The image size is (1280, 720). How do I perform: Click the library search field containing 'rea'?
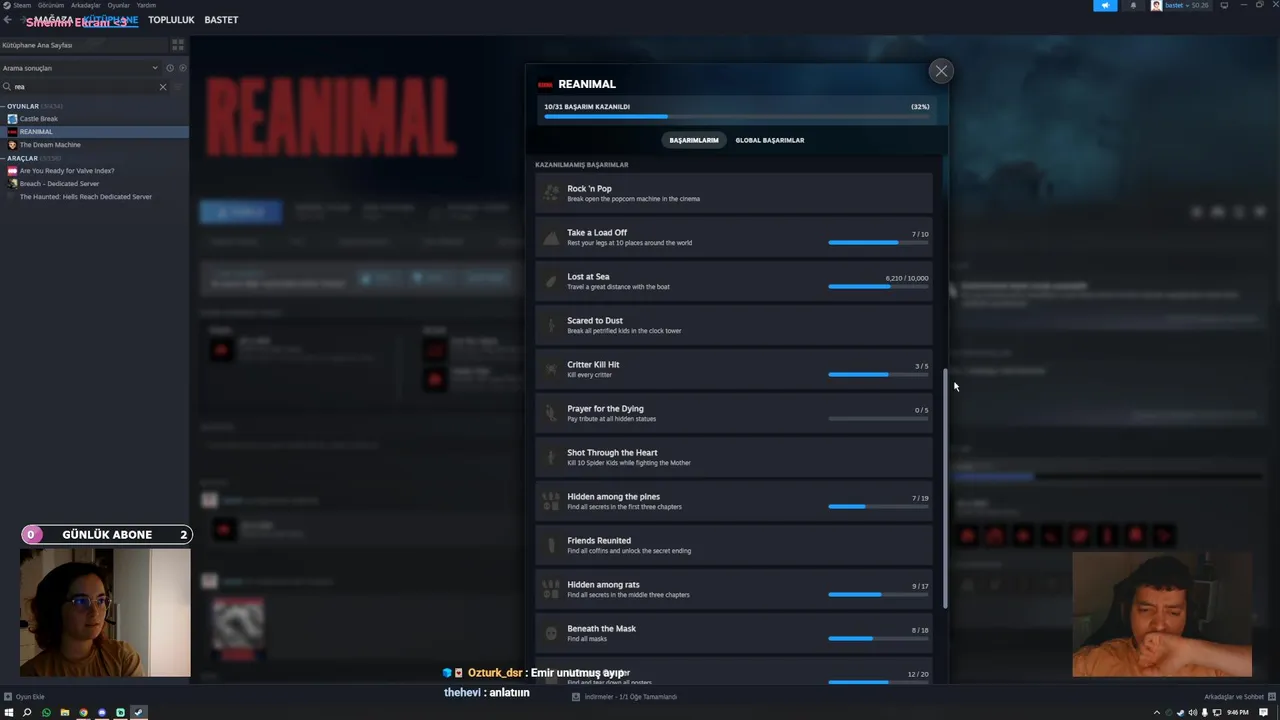pos(84,87)
